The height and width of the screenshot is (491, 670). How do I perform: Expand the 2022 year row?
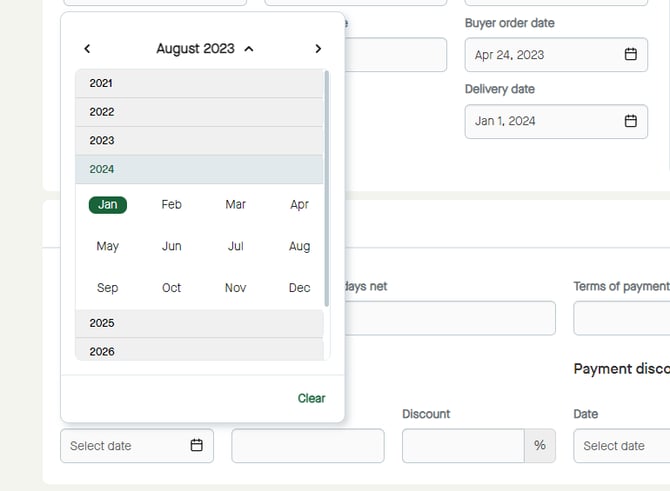(x=199, y=112)
